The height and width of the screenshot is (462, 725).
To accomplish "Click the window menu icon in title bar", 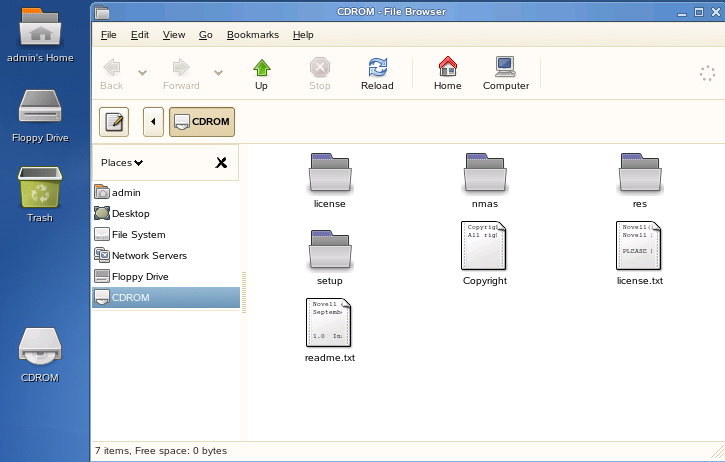I will click(102, 12).
